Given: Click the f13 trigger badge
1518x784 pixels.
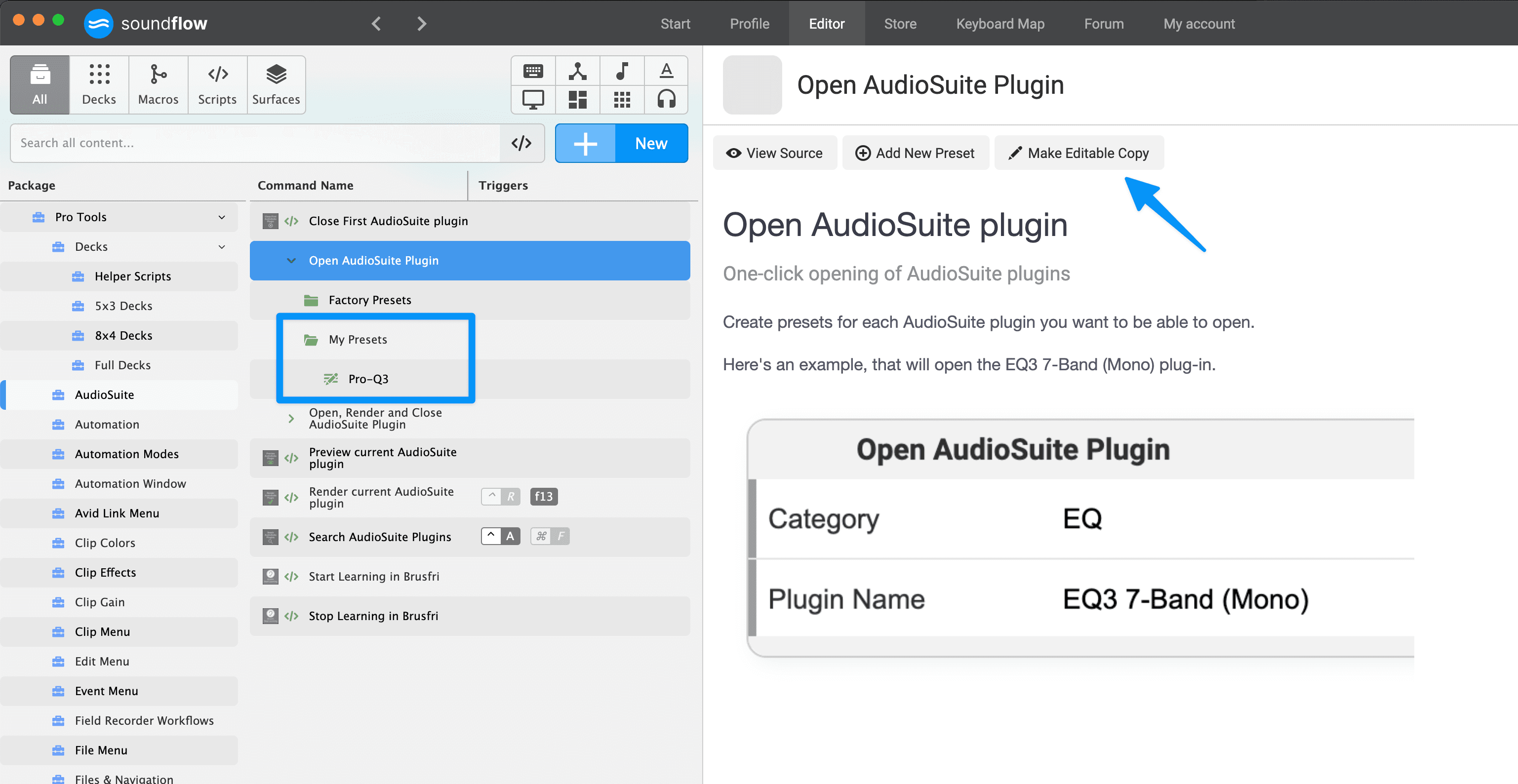Looking at the screenshot, I should point(543,497).
